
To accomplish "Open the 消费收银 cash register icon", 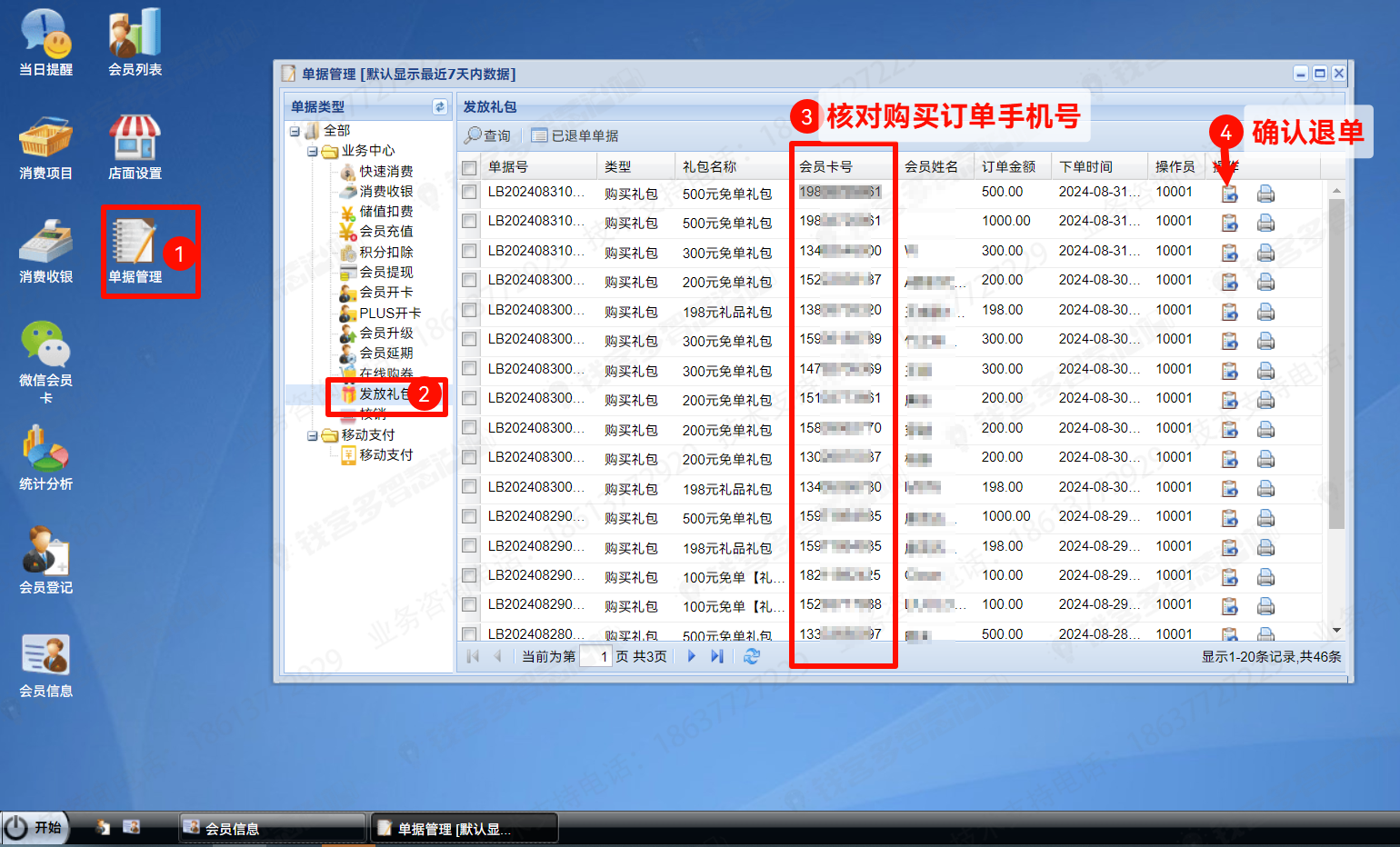I will point(46,251).
